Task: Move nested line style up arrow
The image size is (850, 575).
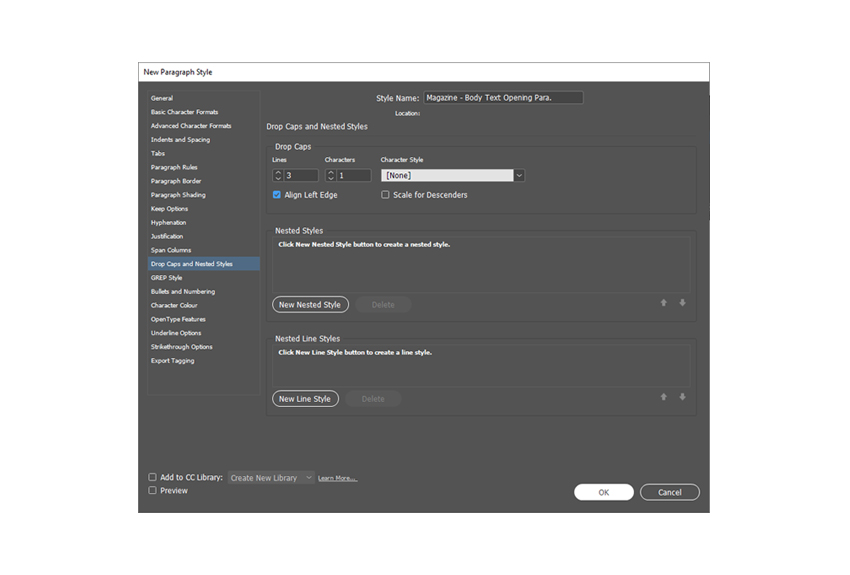Action: 664,397
